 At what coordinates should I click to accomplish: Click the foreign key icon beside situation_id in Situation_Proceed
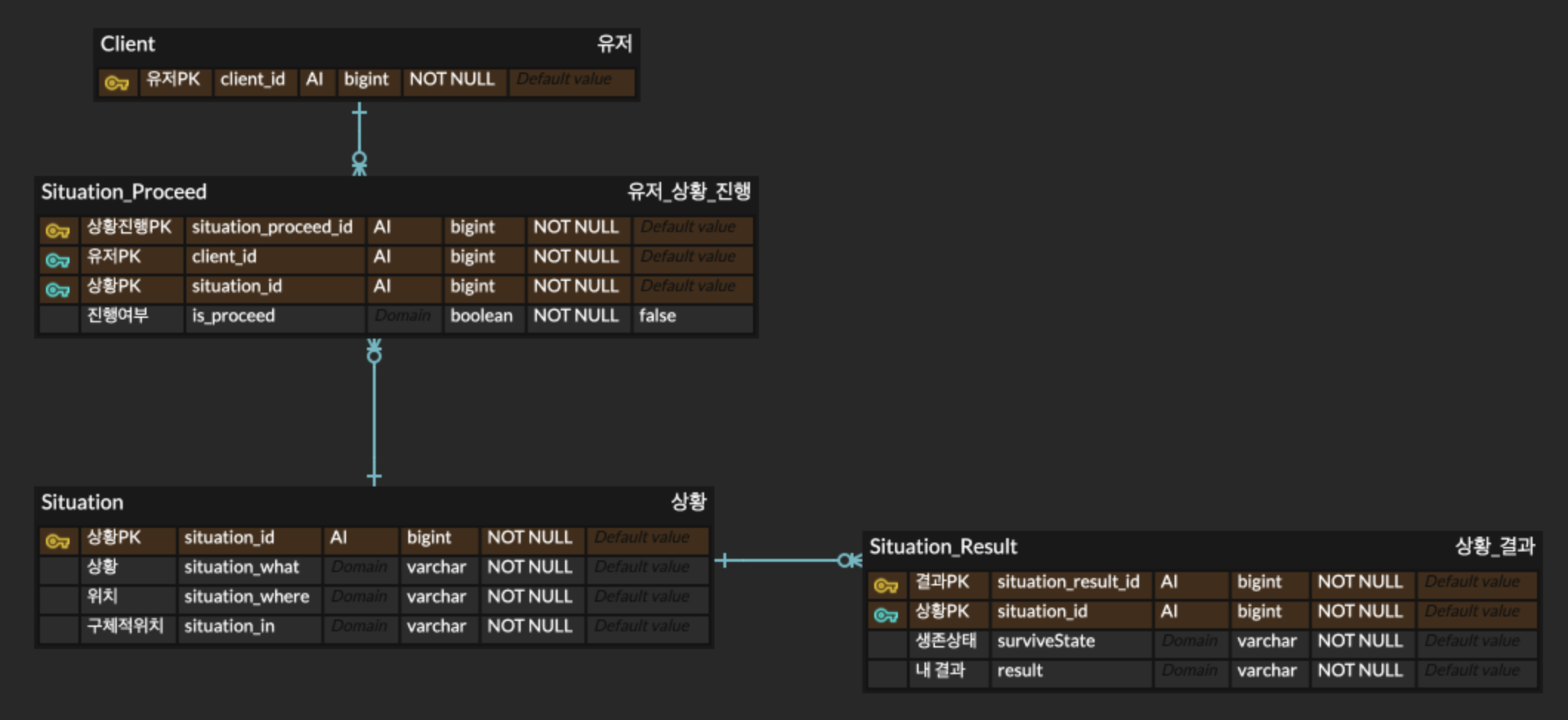(x=58, y=288)
